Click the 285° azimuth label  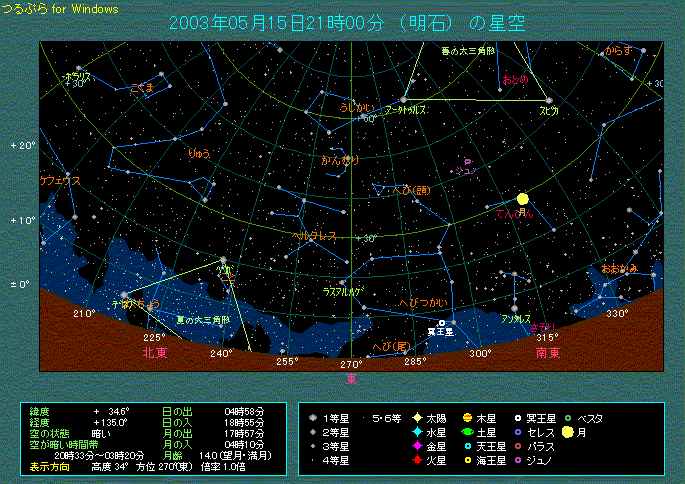(415, 362)
